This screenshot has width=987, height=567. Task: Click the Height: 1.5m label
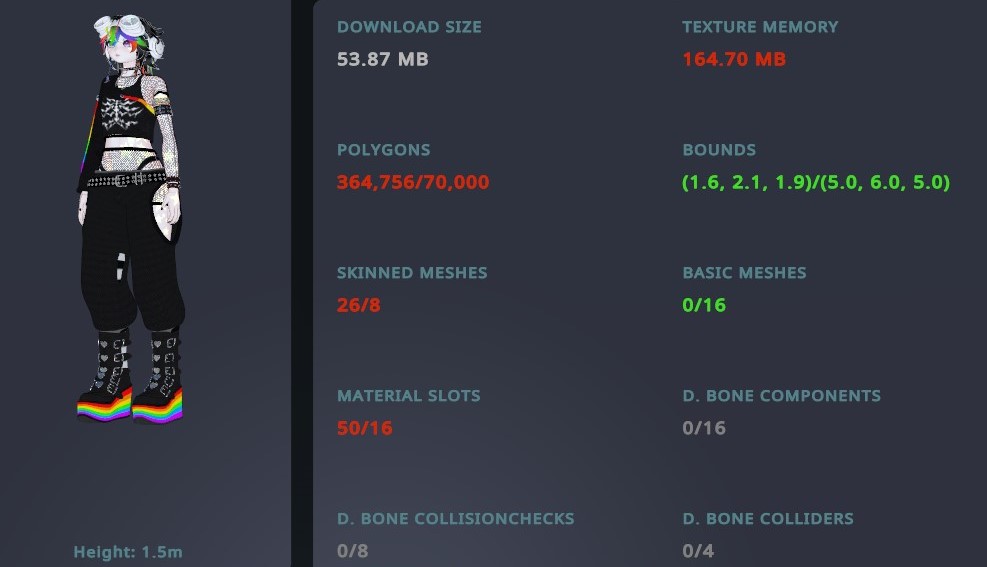coord(128,552)
